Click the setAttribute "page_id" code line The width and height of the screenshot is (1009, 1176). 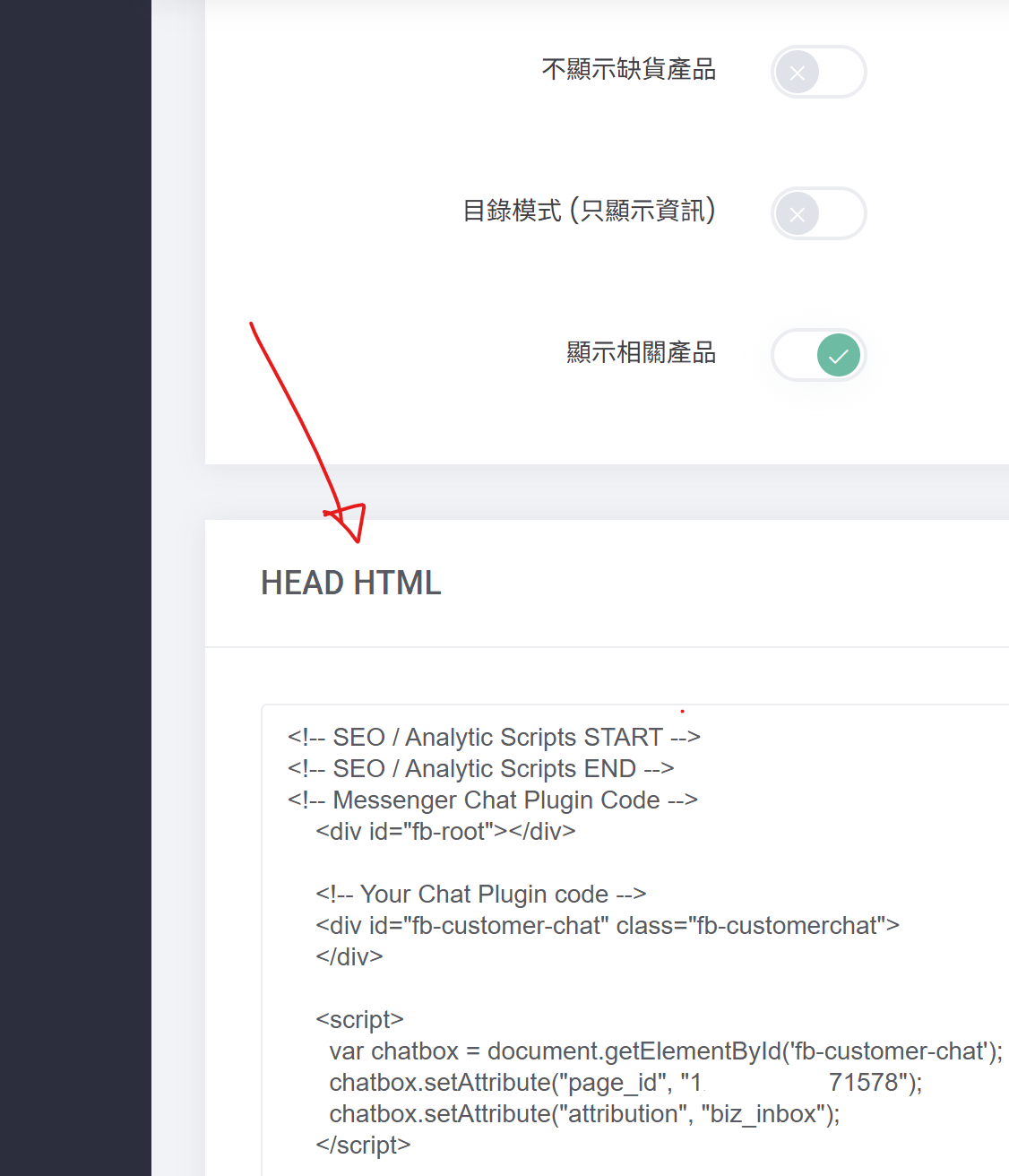click(625, 1082)
